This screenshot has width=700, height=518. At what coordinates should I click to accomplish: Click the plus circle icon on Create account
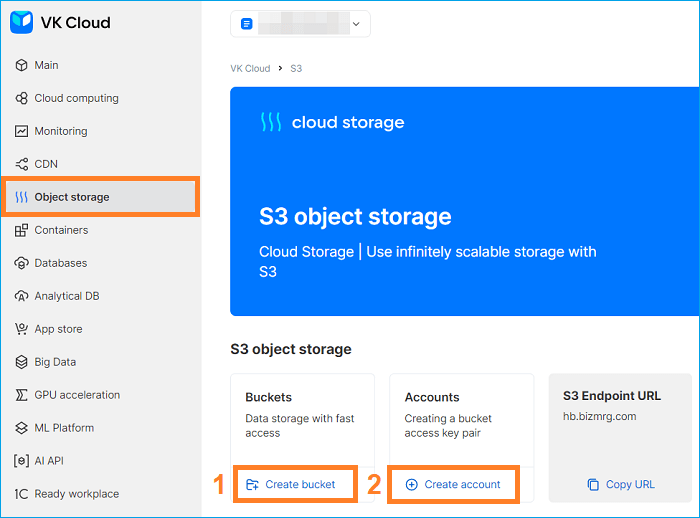click(x=412, y=485)
